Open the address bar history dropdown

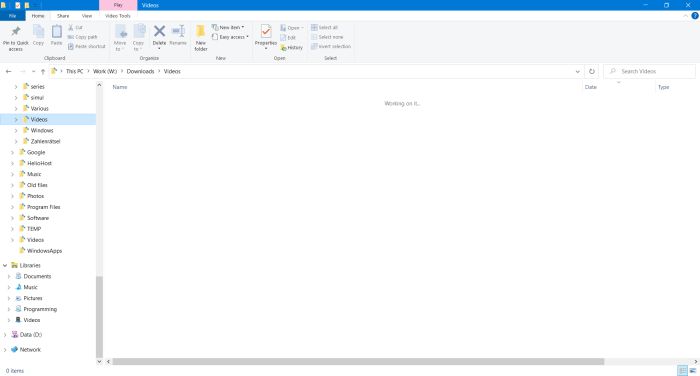[x=577, y=71]
